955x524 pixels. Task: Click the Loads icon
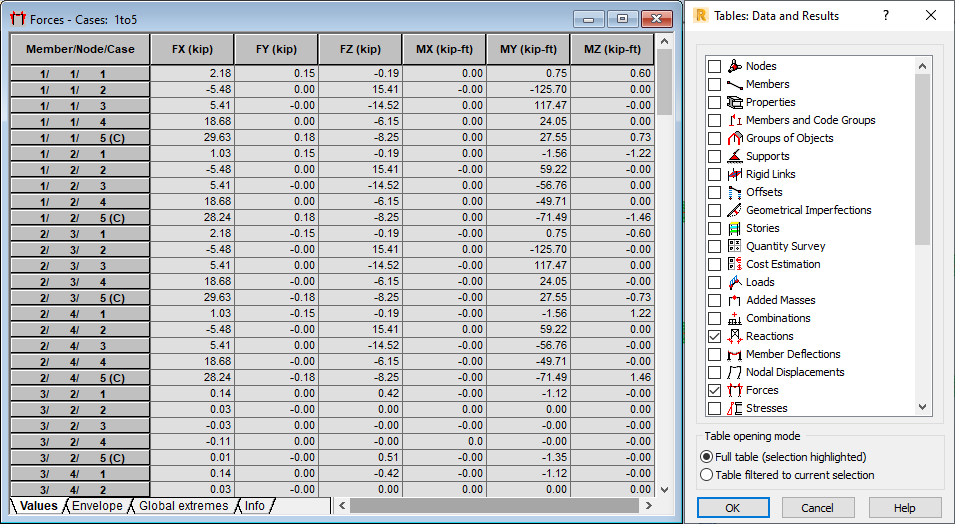[x=735, y=281]
